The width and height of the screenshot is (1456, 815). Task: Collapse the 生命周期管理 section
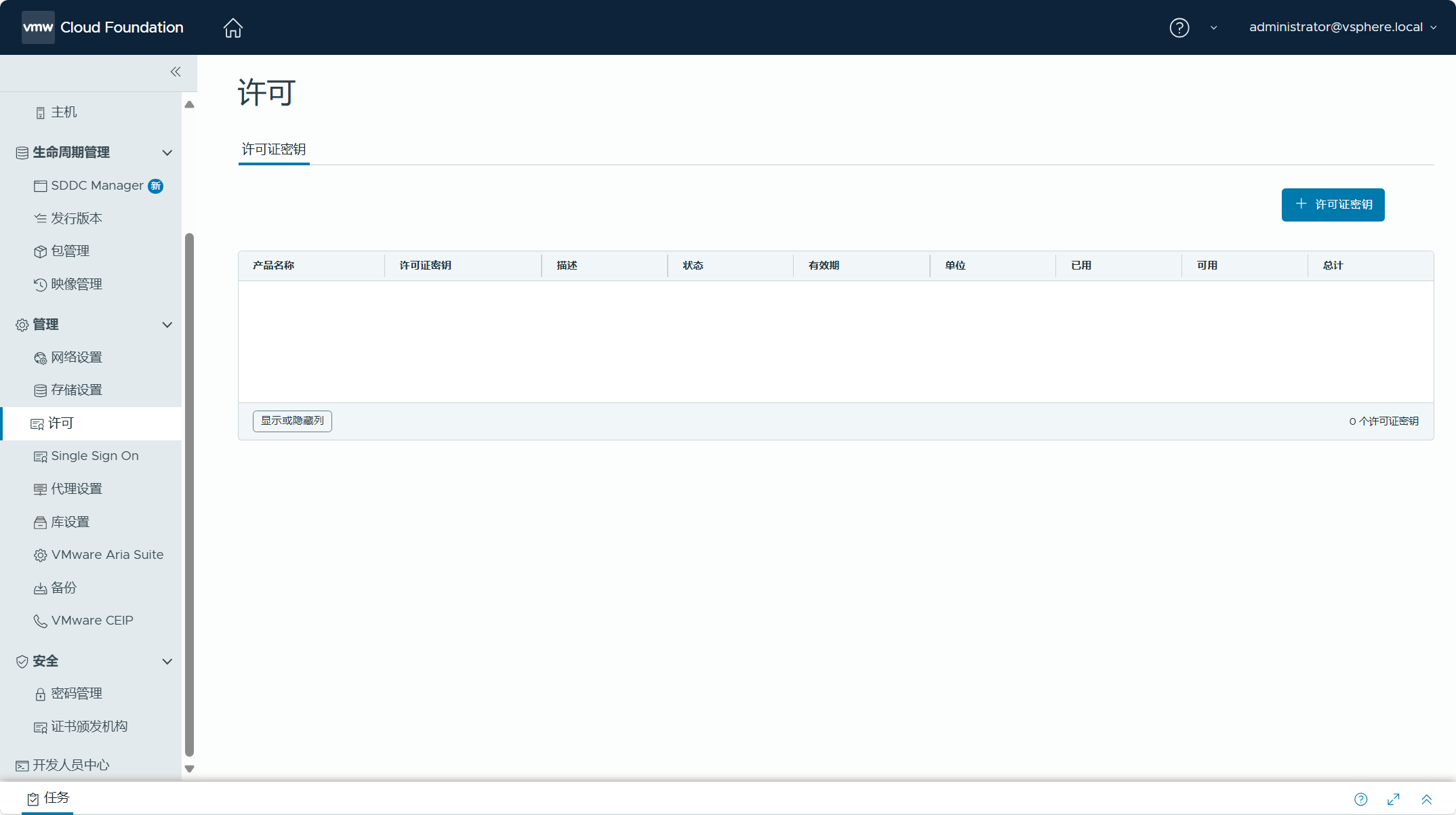(x=167, y=153)
